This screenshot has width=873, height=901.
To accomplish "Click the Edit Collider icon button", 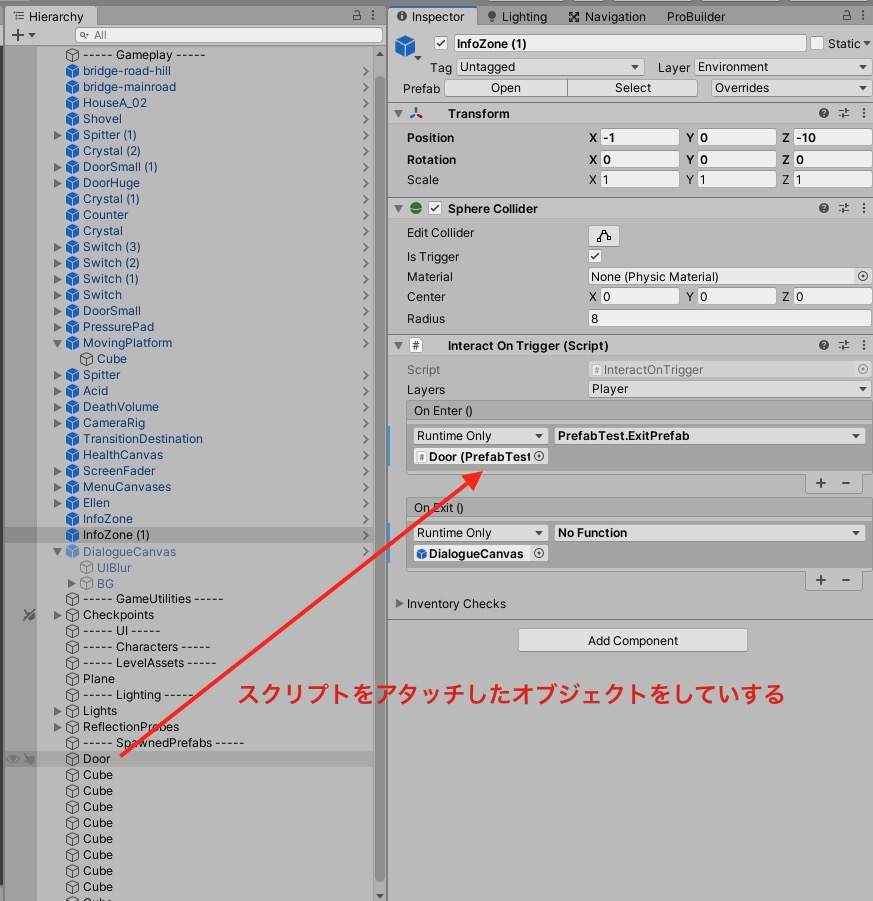I will pos(604,236).
